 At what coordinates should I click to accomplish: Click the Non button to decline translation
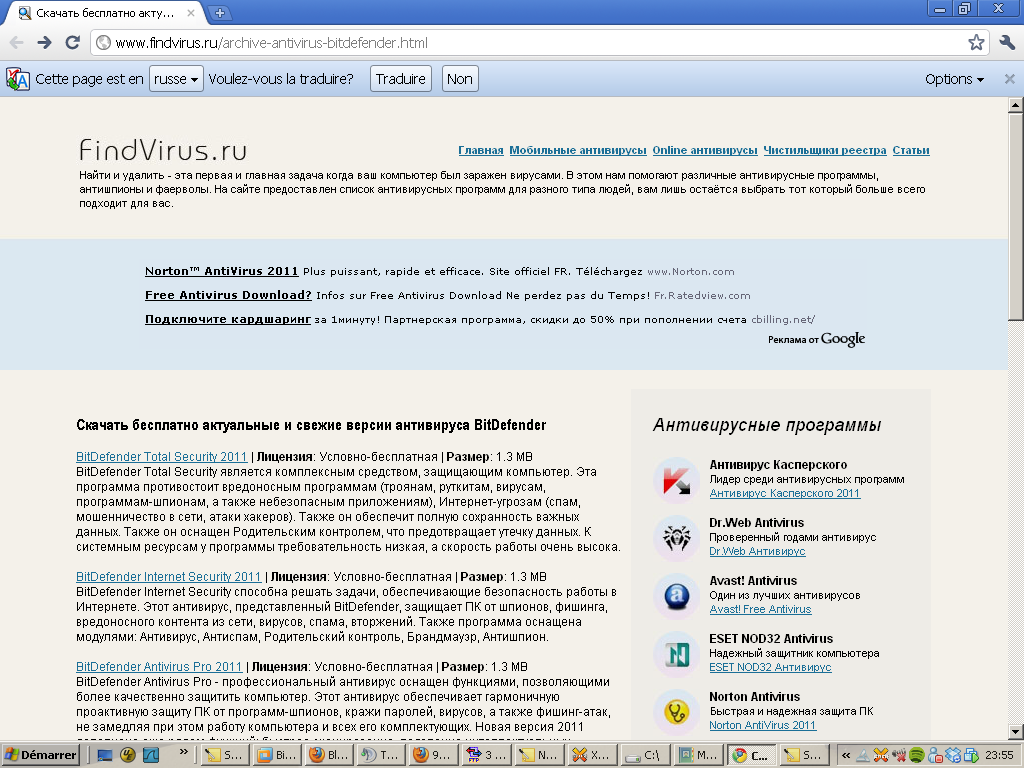click(460, 79)
